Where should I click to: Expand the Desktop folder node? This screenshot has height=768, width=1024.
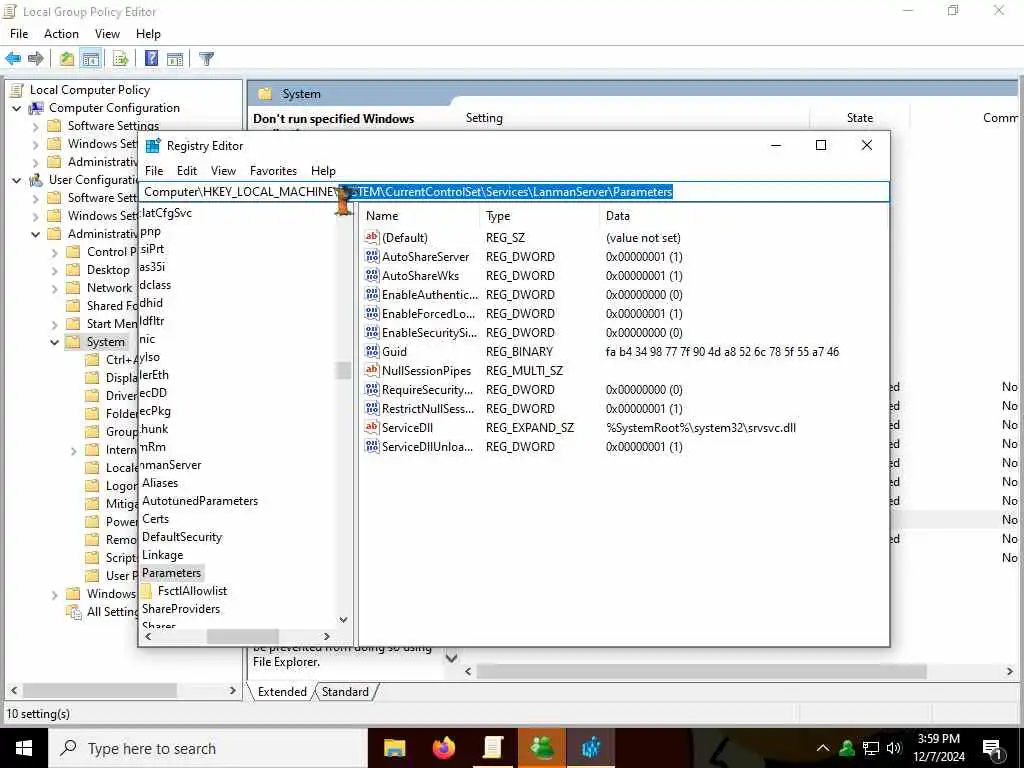pos(55,270)
